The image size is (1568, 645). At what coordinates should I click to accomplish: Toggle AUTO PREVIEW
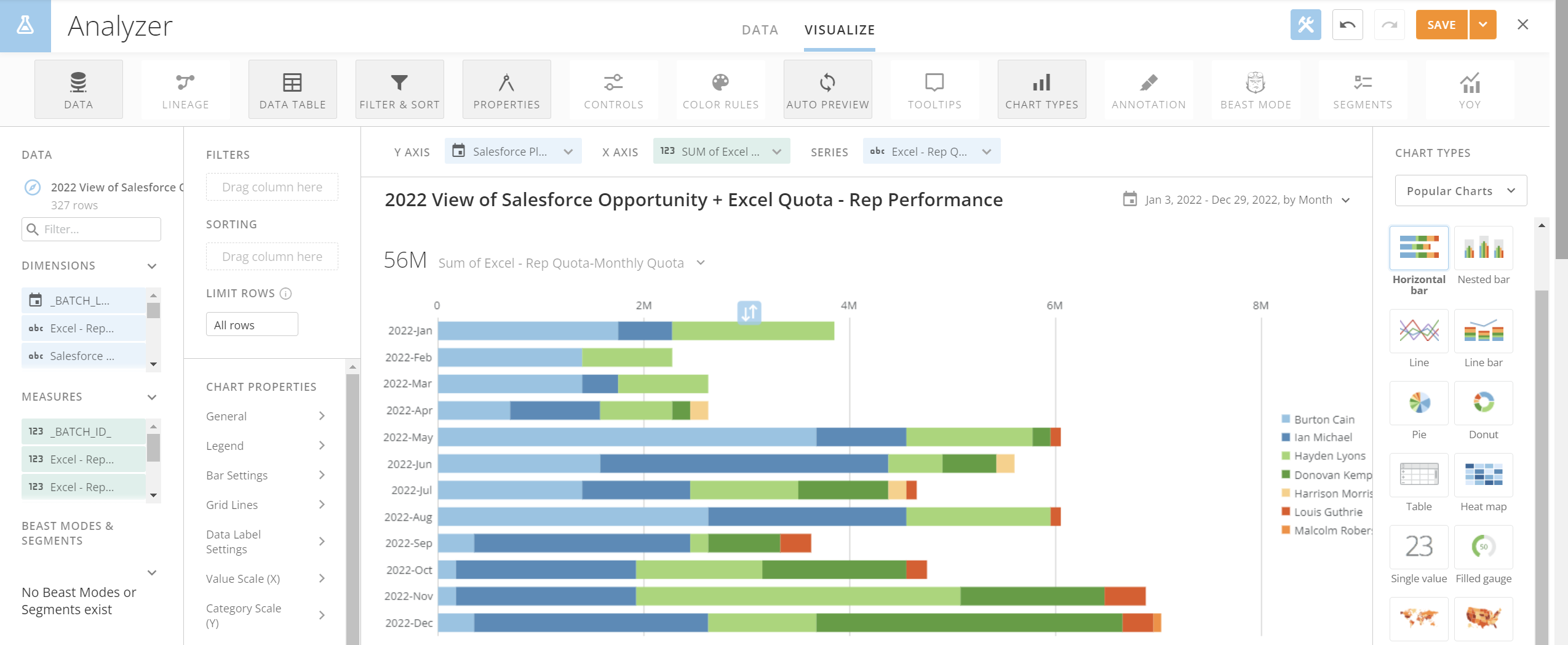[827, 89]
